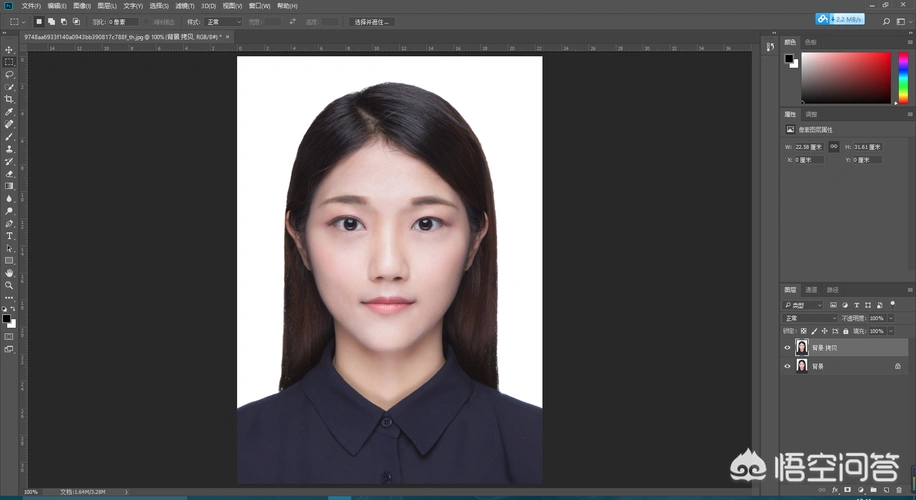
Task: Click the 选择并遮住 button
Action: [372, 21]
